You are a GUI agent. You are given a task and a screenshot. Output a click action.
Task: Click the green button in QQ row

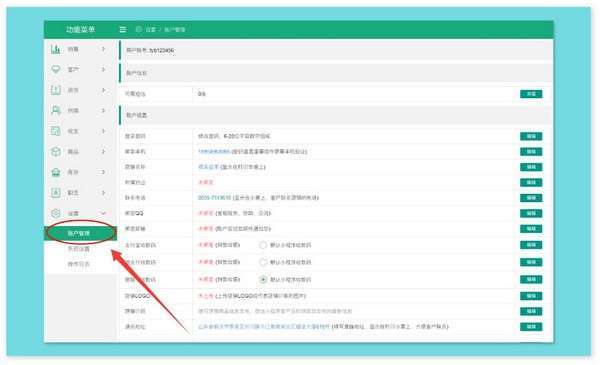point(531,213)
